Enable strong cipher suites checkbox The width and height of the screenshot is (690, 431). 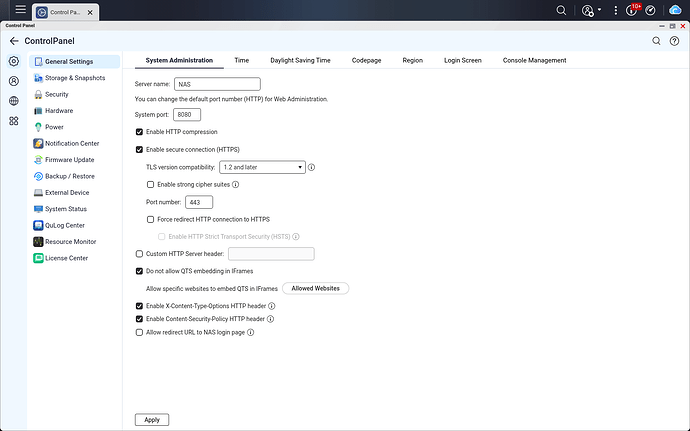150,184
